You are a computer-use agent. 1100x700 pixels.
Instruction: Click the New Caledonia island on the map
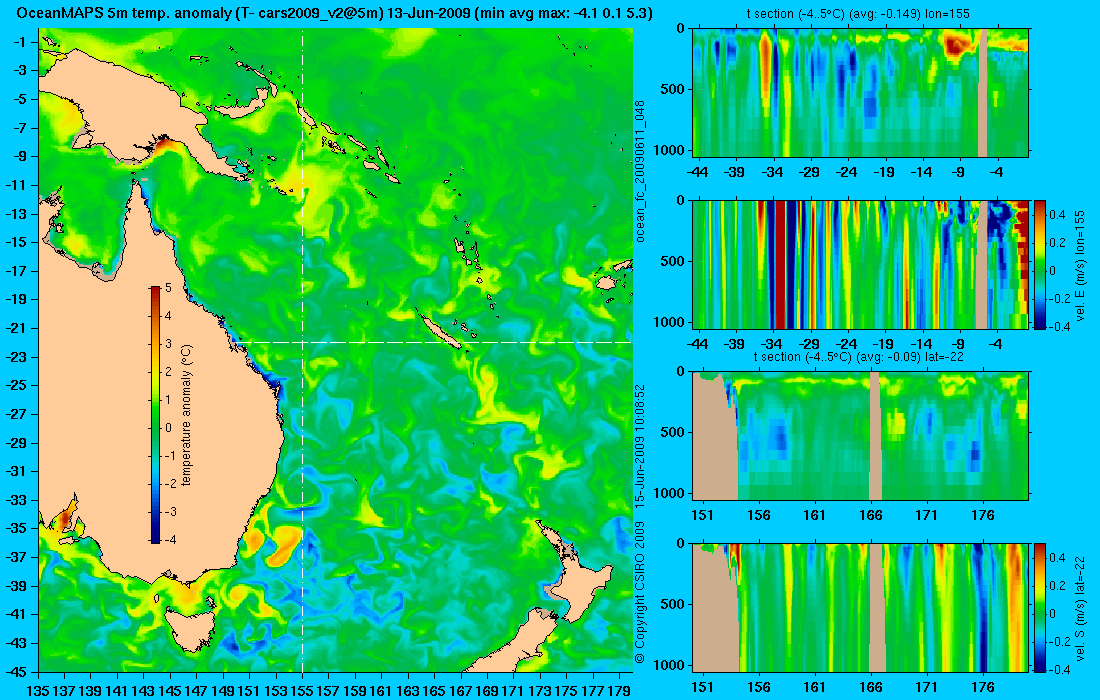pos(441,331)
